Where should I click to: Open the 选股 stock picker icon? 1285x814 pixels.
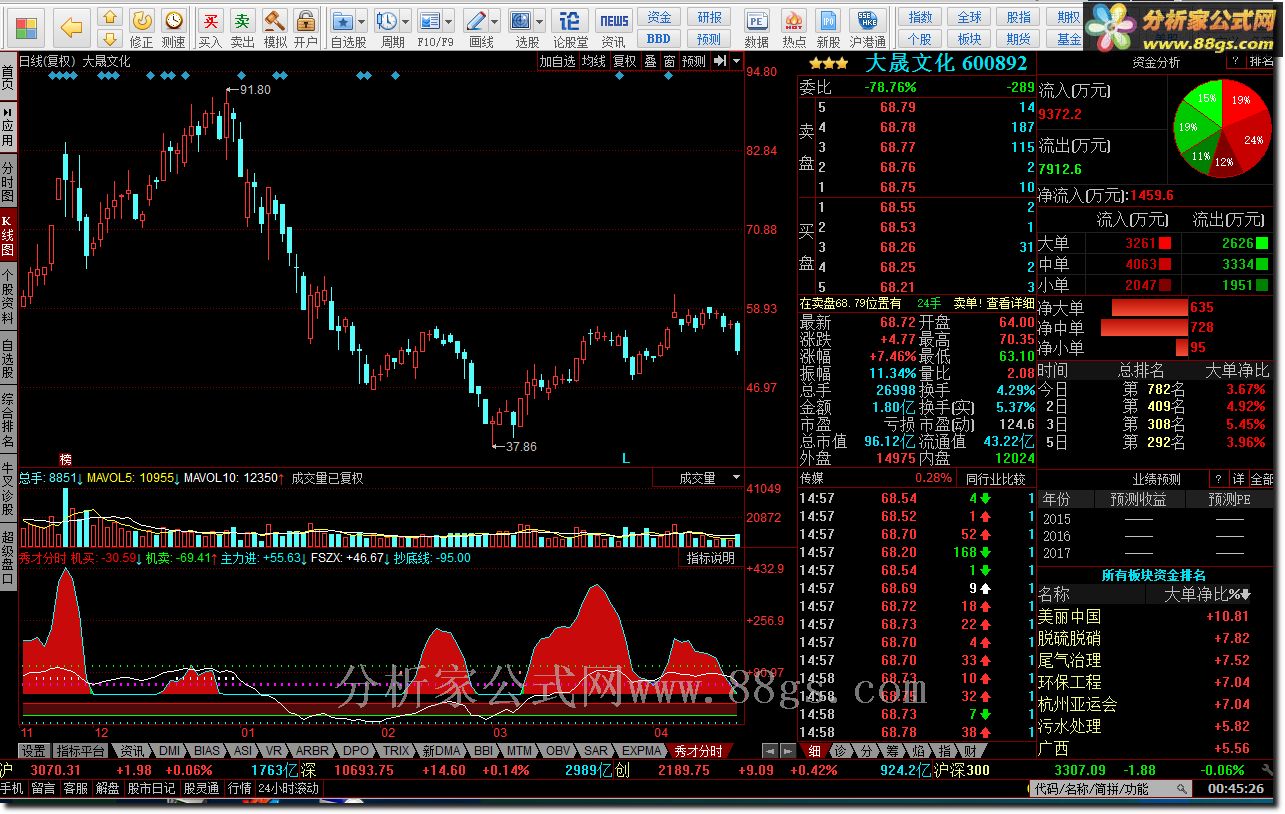coord(520,21)
